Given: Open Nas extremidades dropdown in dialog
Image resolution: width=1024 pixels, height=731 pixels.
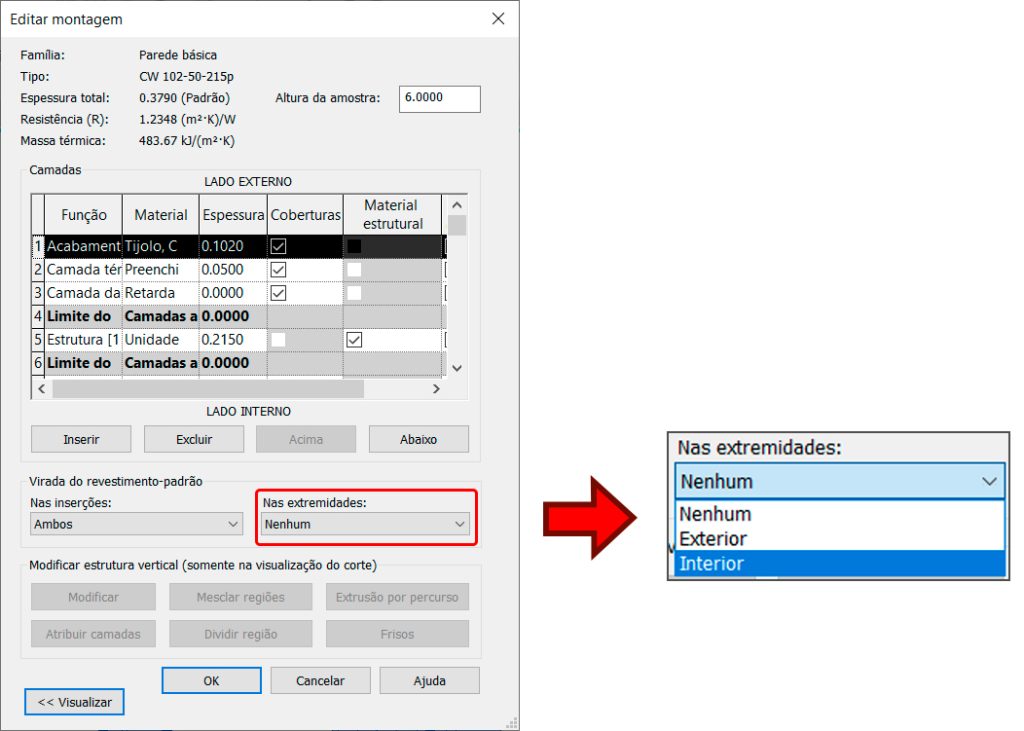Looking at the screenshot, I should click(365, 524).
